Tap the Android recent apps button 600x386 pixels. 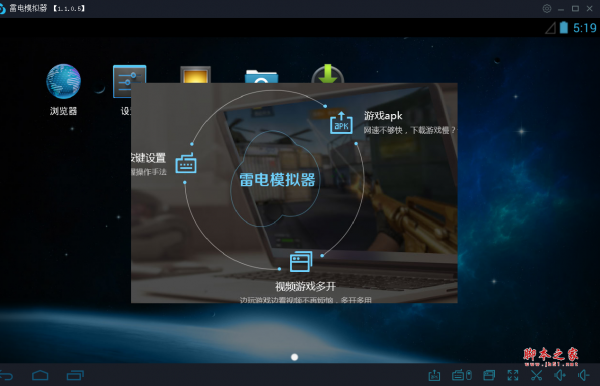(75, 375)
